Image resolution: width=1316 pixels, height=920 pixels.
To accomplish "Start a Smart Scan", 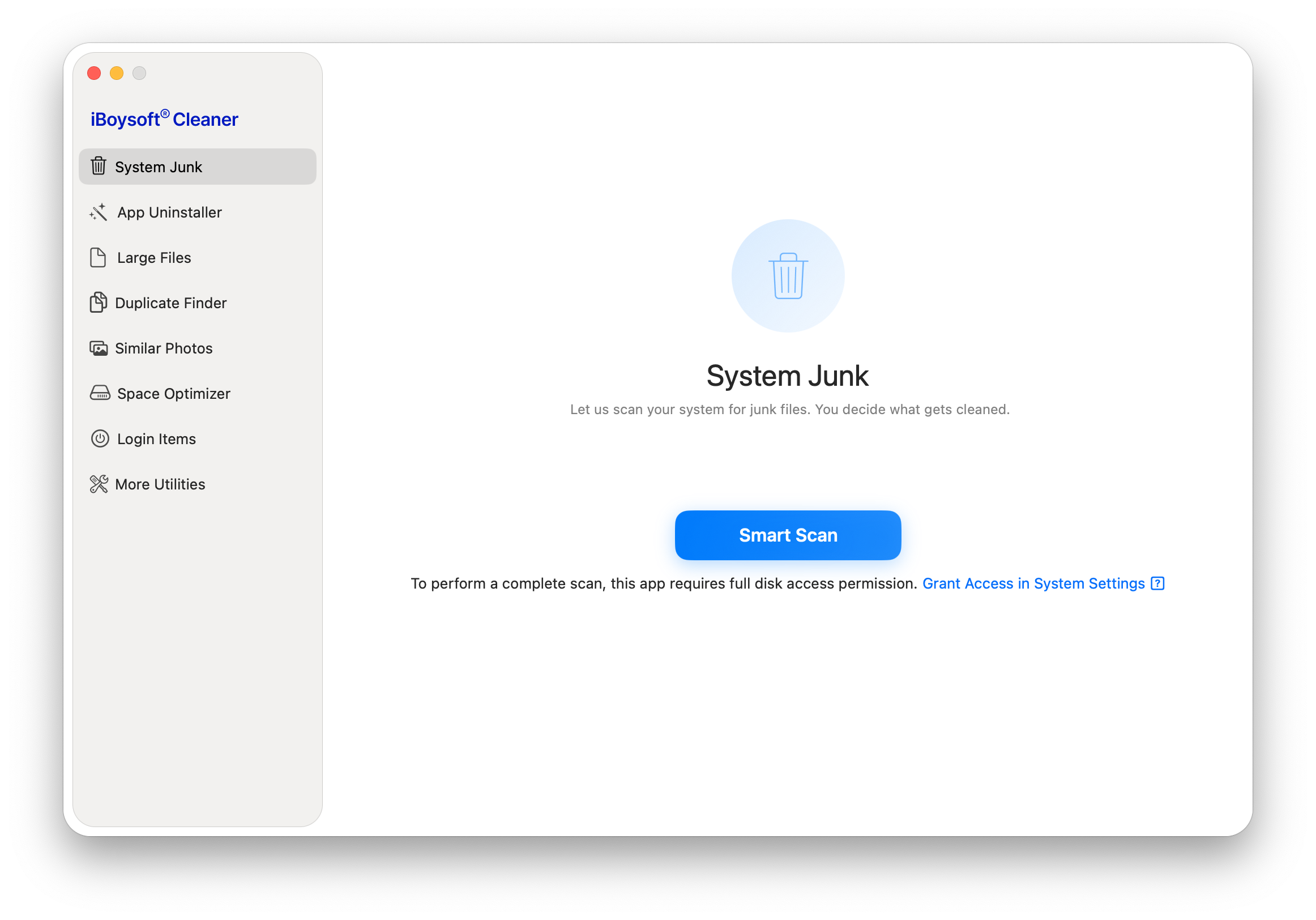I will (x=788, y=535).
